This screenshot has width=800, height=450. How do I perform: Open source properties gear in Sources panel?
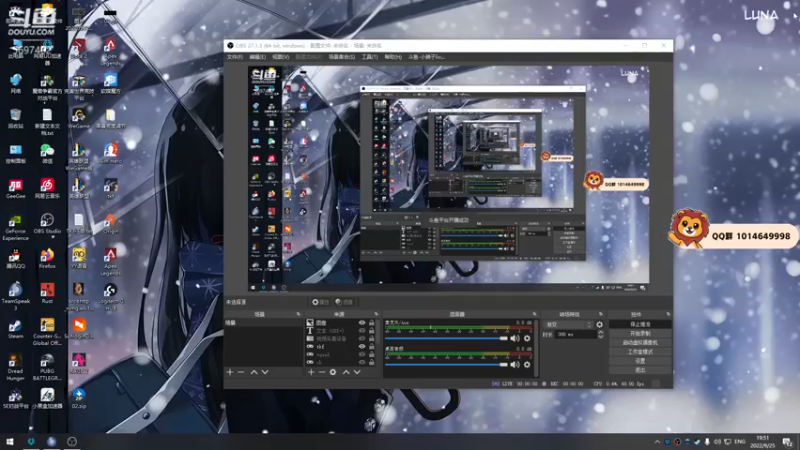coord(333,372)
